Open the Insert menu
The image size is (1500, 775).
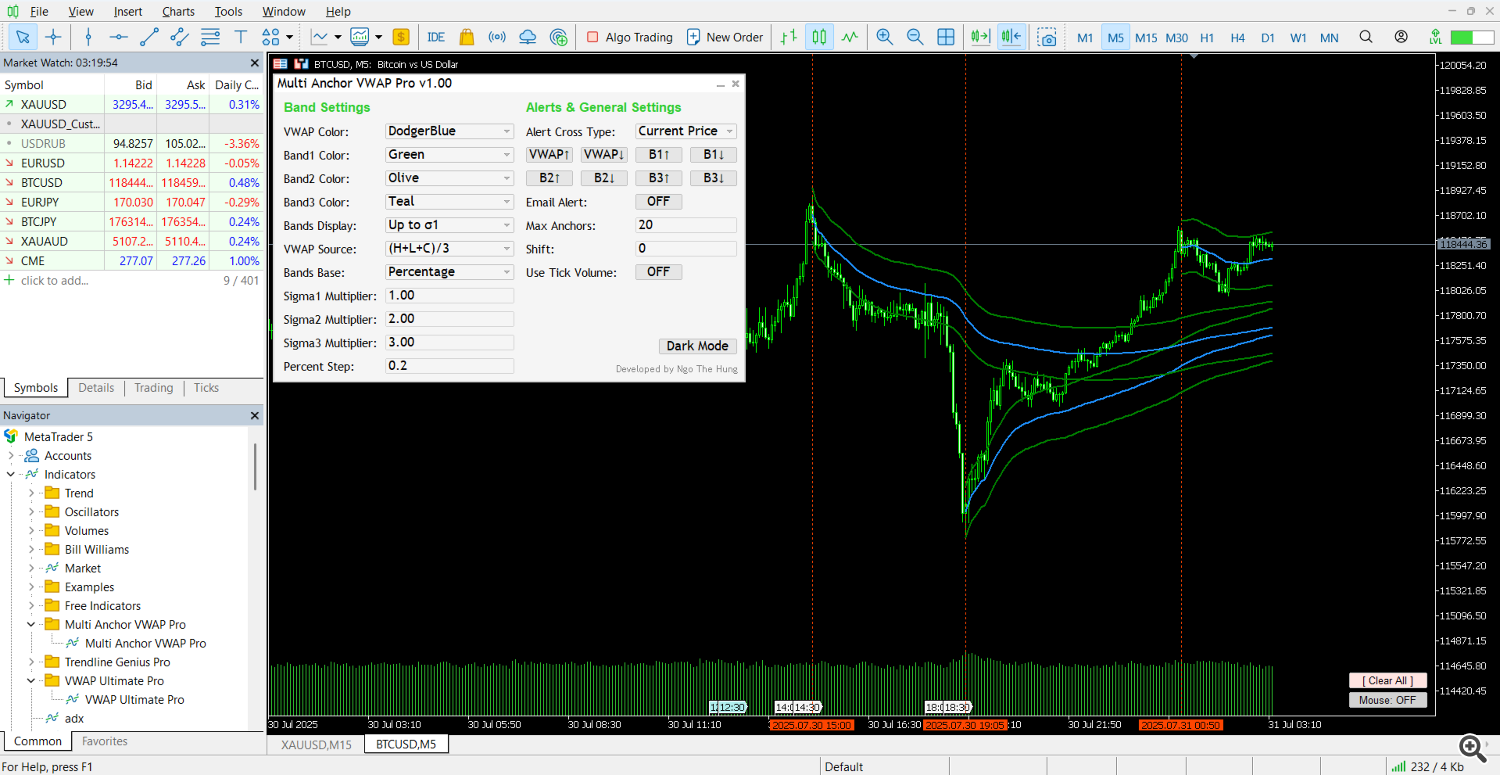tap(128, 11)
